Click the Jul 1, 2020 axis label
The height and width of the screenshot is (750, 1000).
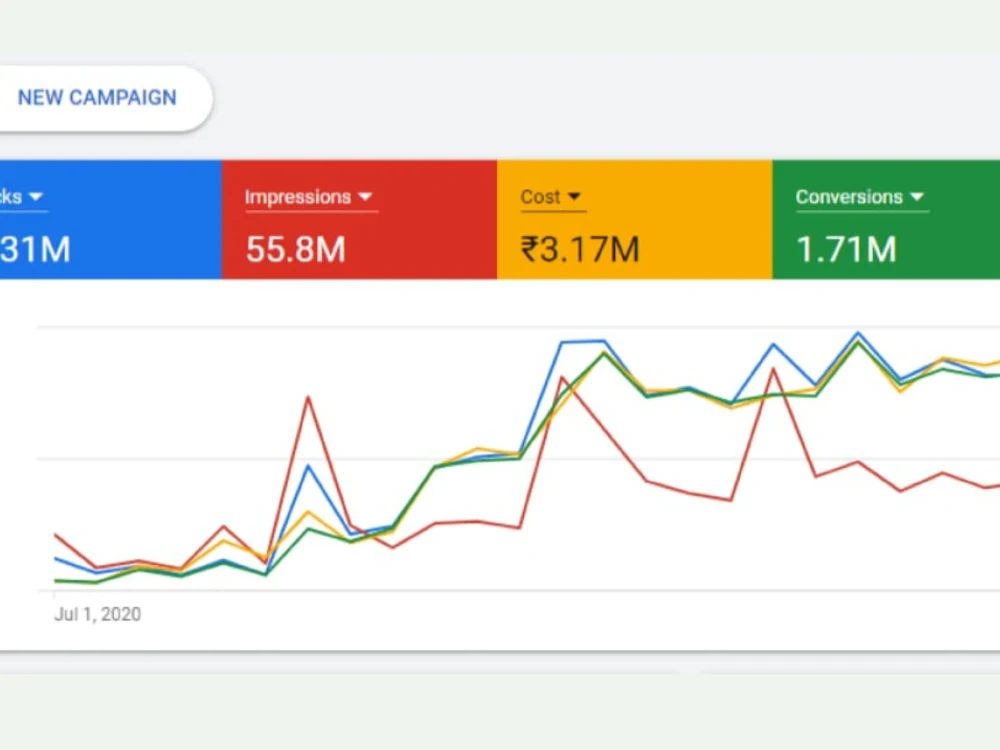(96, 614)
